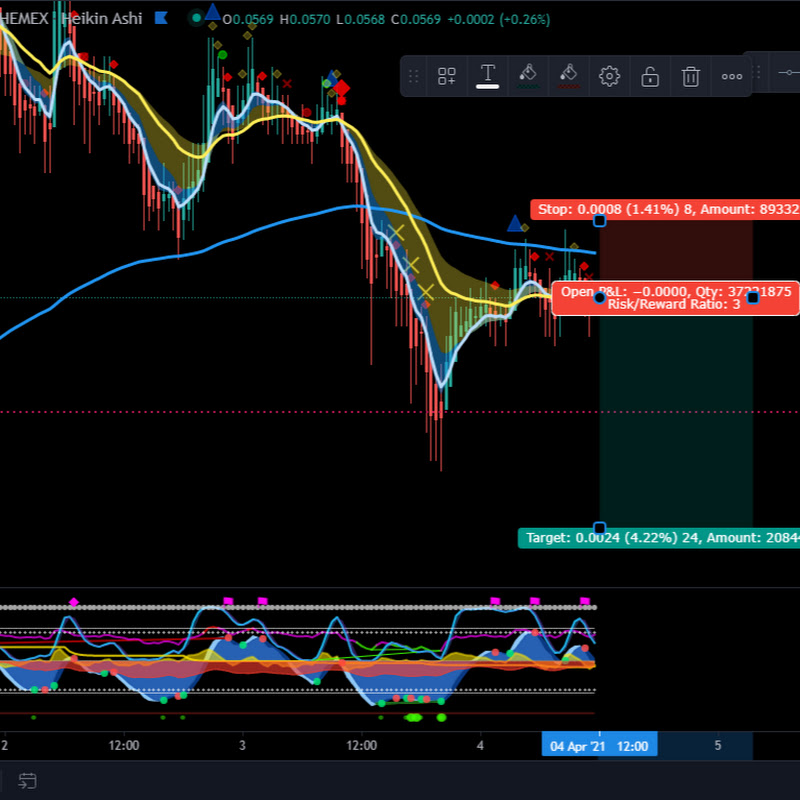Open the templates icon in drawing toolbar

447,76
